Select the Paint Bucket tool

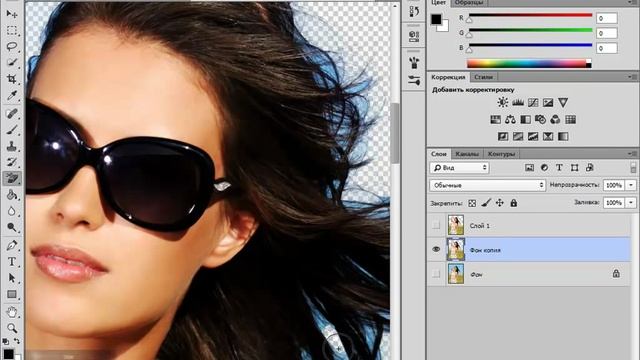coord(11,194)
